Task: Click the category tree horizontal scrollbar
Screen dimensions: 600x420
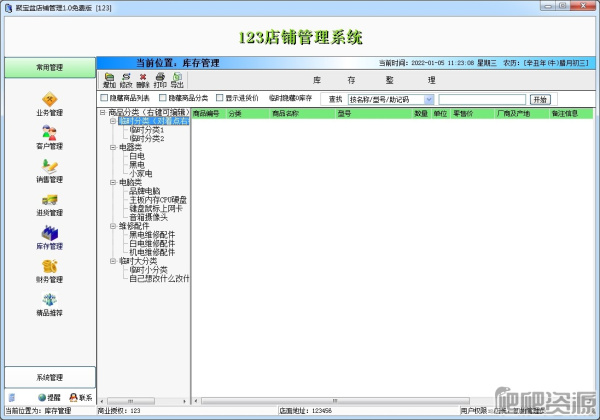Action: [131, 401]
